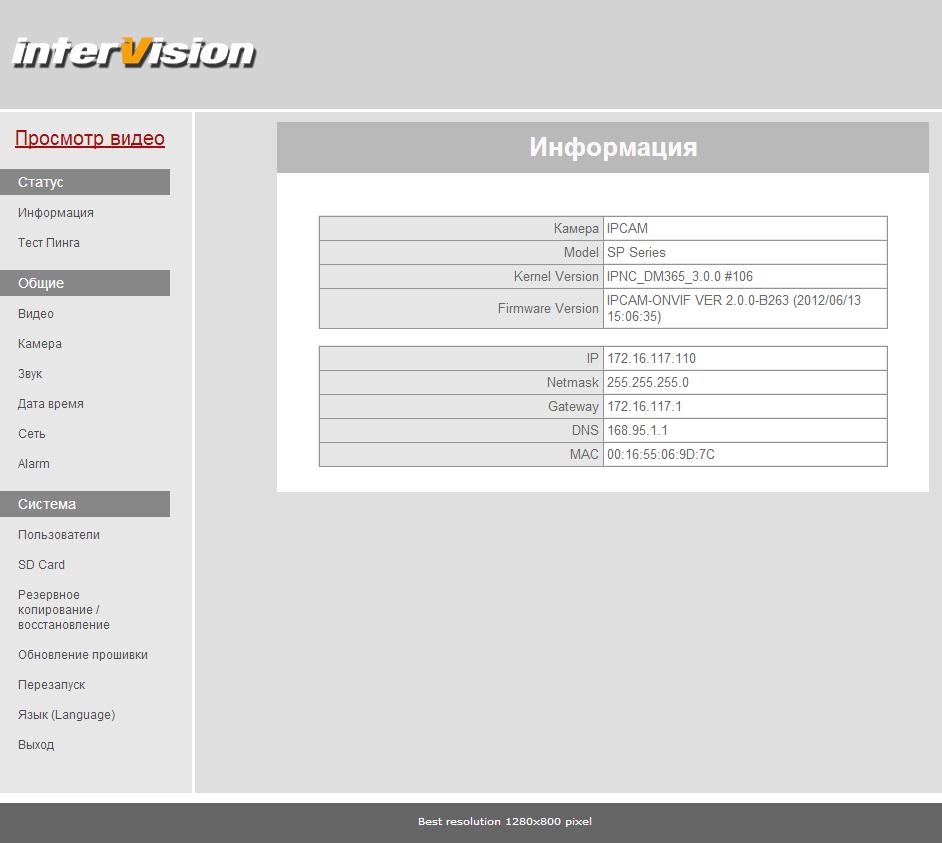Image resolution: width=942 pixels, height=843 pixels.
Task: Open the Тест Пинга page
Action: point(49,243)
